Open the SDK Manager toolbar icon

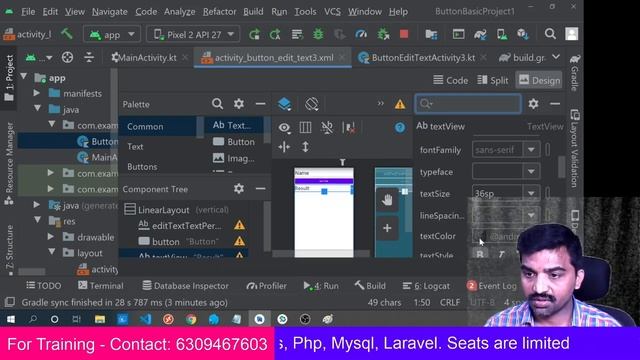click(x=523, y=34)
